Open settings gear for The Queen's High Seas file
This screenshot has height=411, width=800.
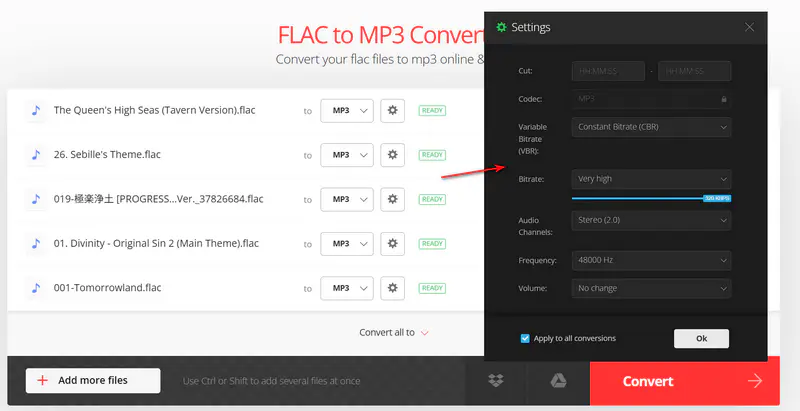[392, 111]
